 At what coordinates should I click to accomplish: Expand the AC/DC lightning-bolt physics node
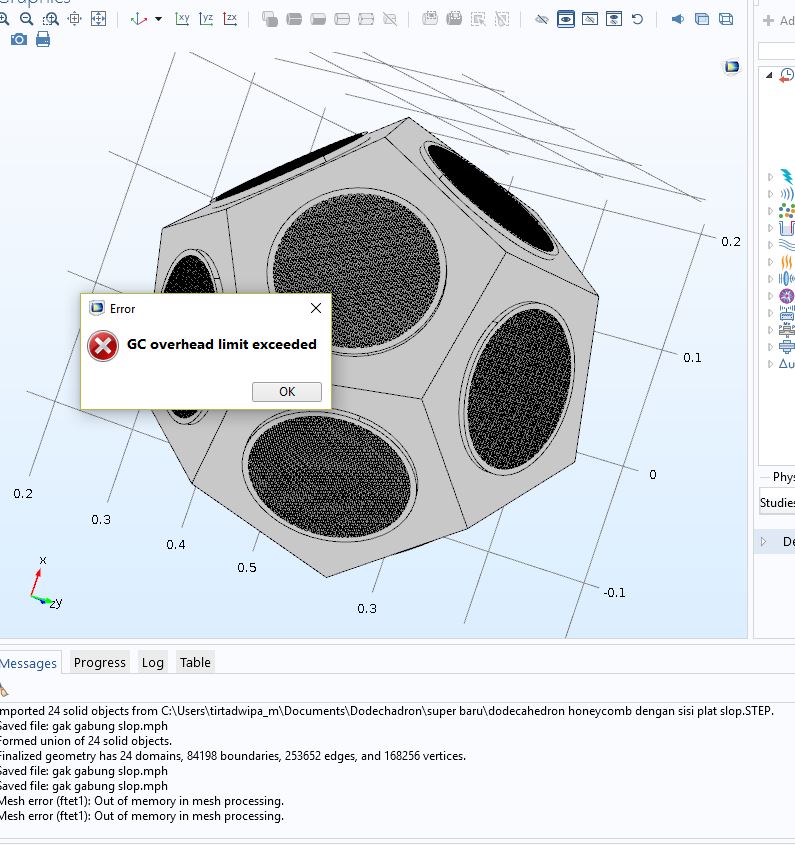coord(769,177)
